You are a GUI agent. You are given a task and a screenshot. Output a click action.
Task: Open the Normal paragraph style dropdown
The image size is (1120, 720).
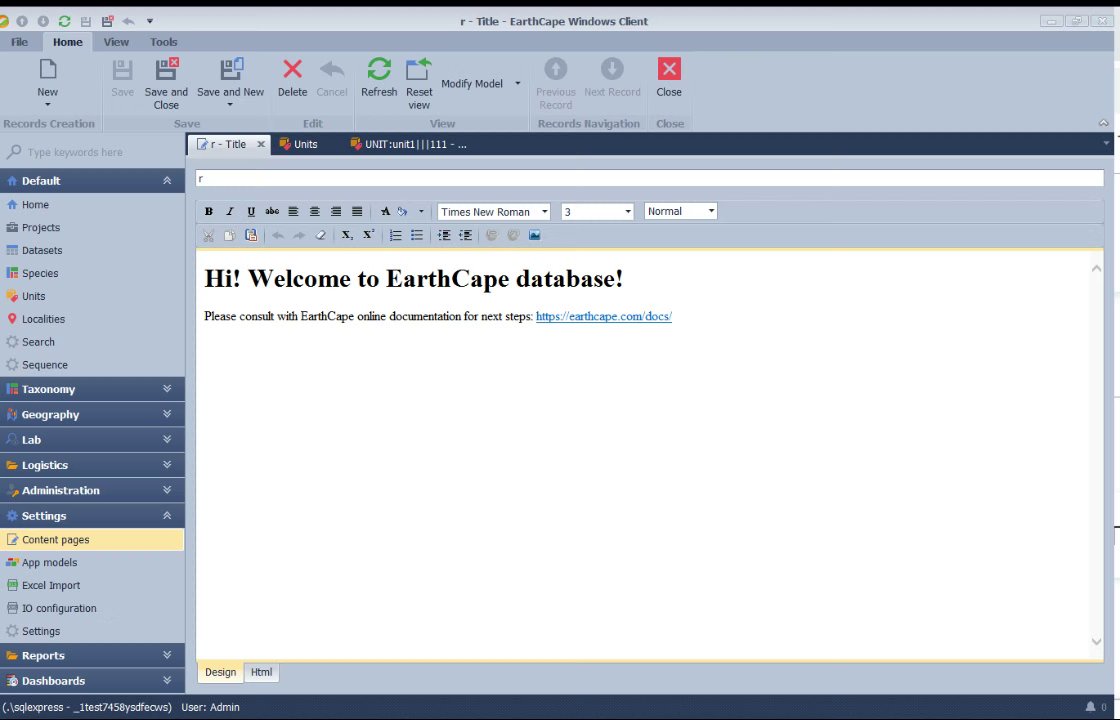coord(711,211)
